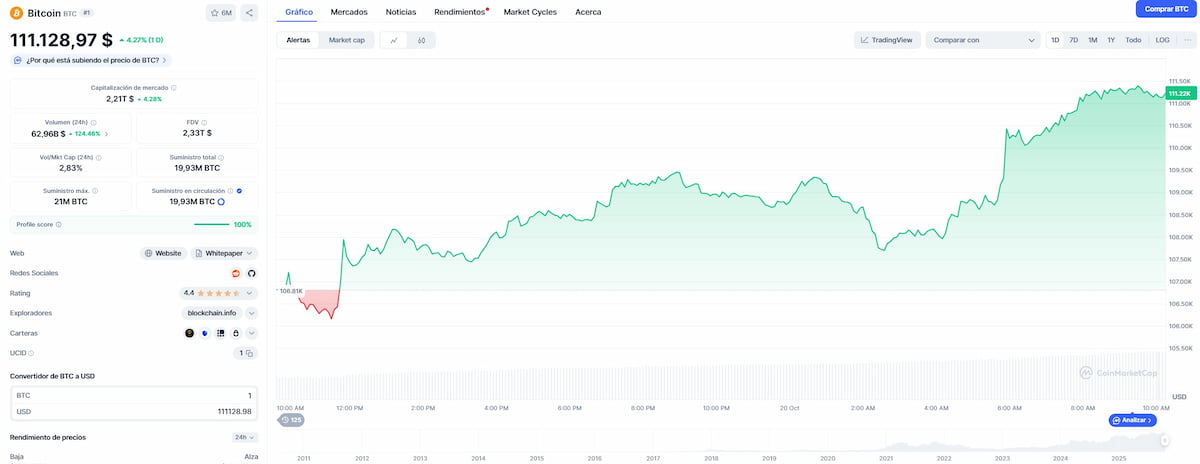Screen dimensions: 1200x464
Task: Open the blue shield wallet icon
Action: click(x=205, y=333)
